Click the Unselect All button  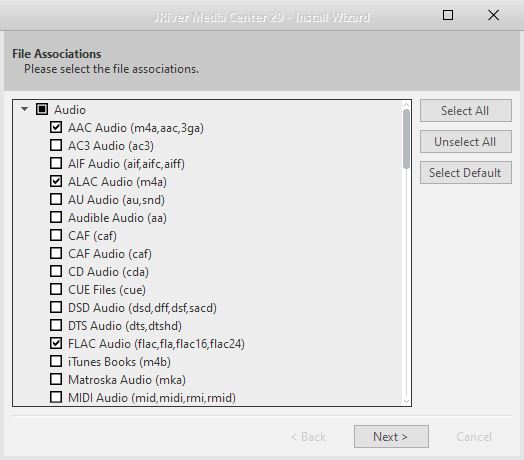466,142
